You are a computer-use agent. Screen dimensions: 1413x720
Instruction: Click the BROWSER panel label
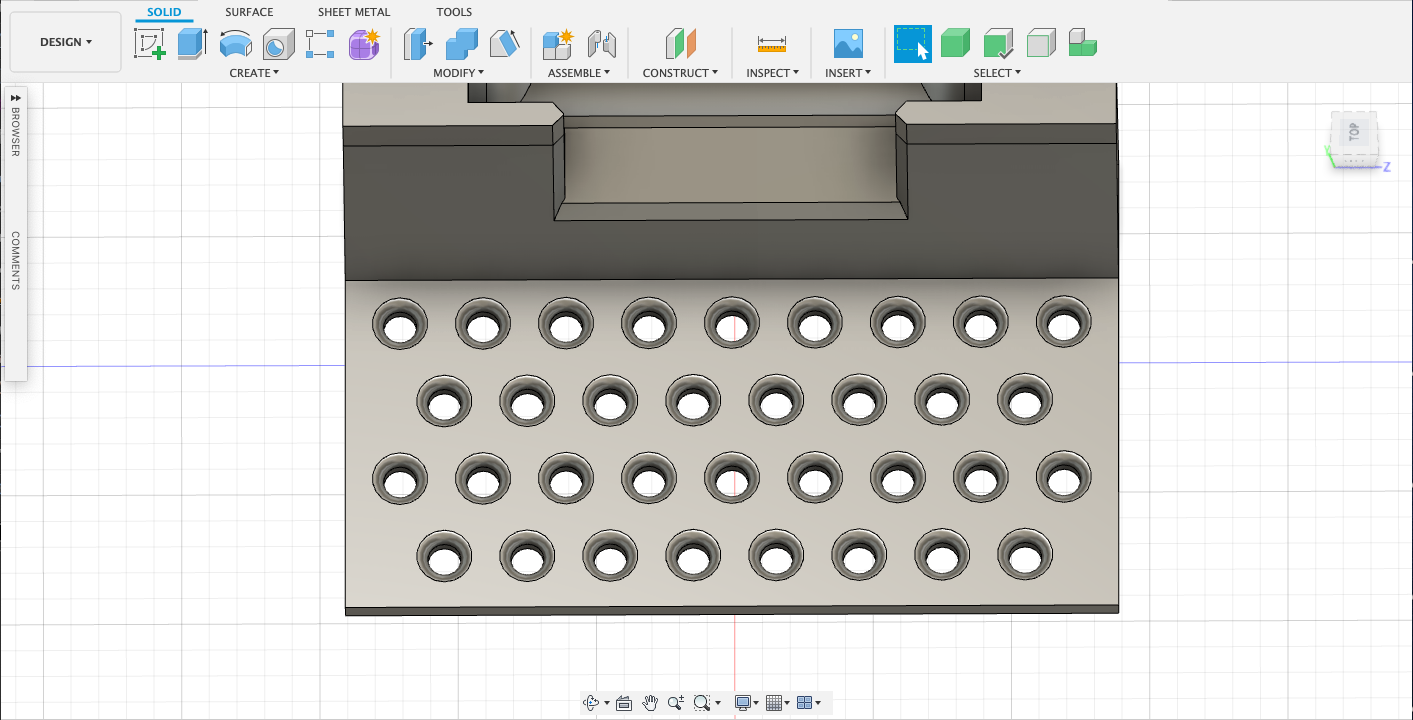click(x=15, y=132)
